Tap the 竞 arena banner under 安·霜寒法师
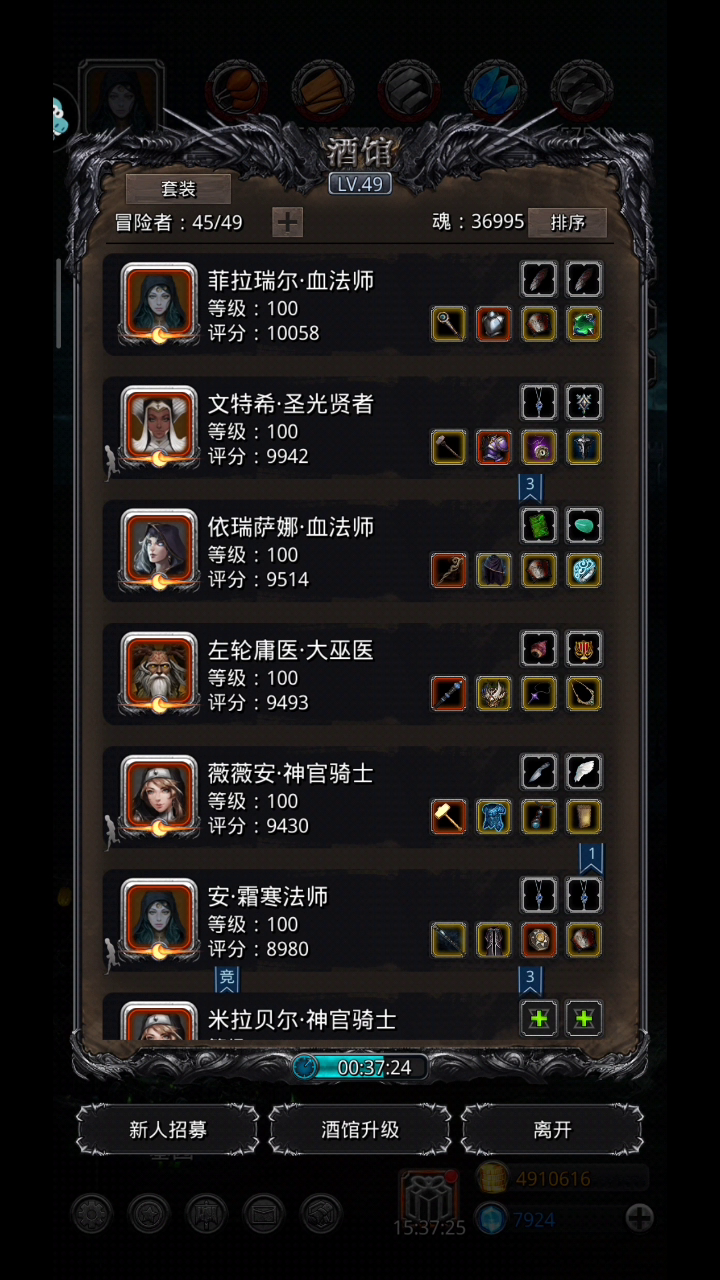 [x=228, y=979]
